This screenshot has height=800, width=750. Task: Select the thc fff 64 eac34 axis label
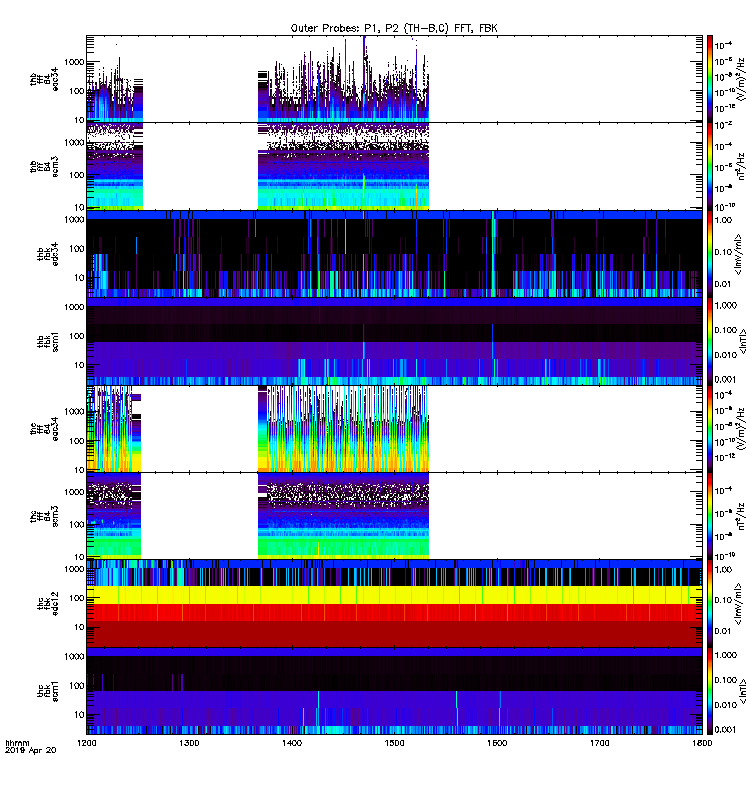tap(44, 429)
